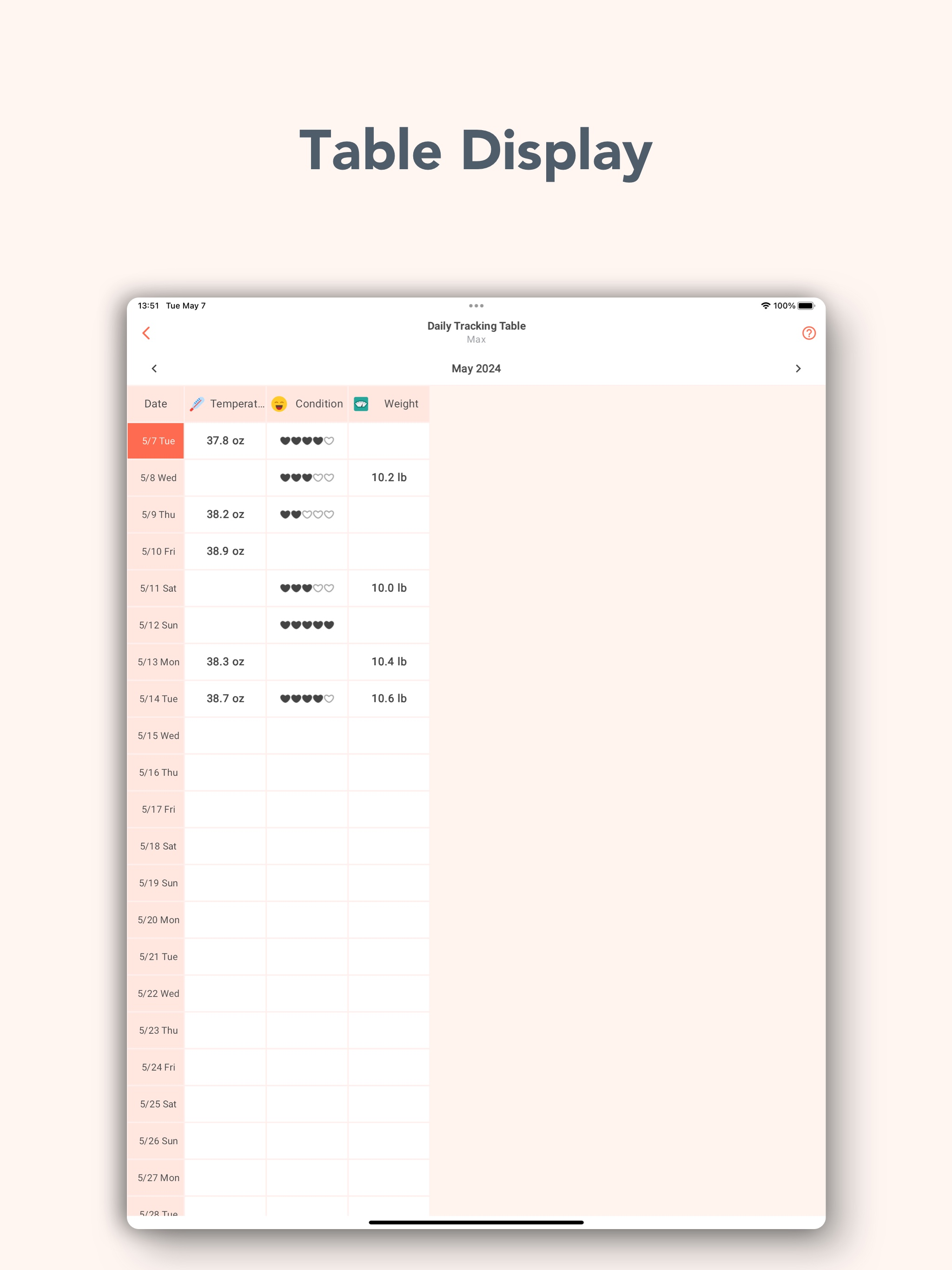The image size is (952, 1270).
Task: Tap the Weight column header label
Action: [x=401, y=403]
